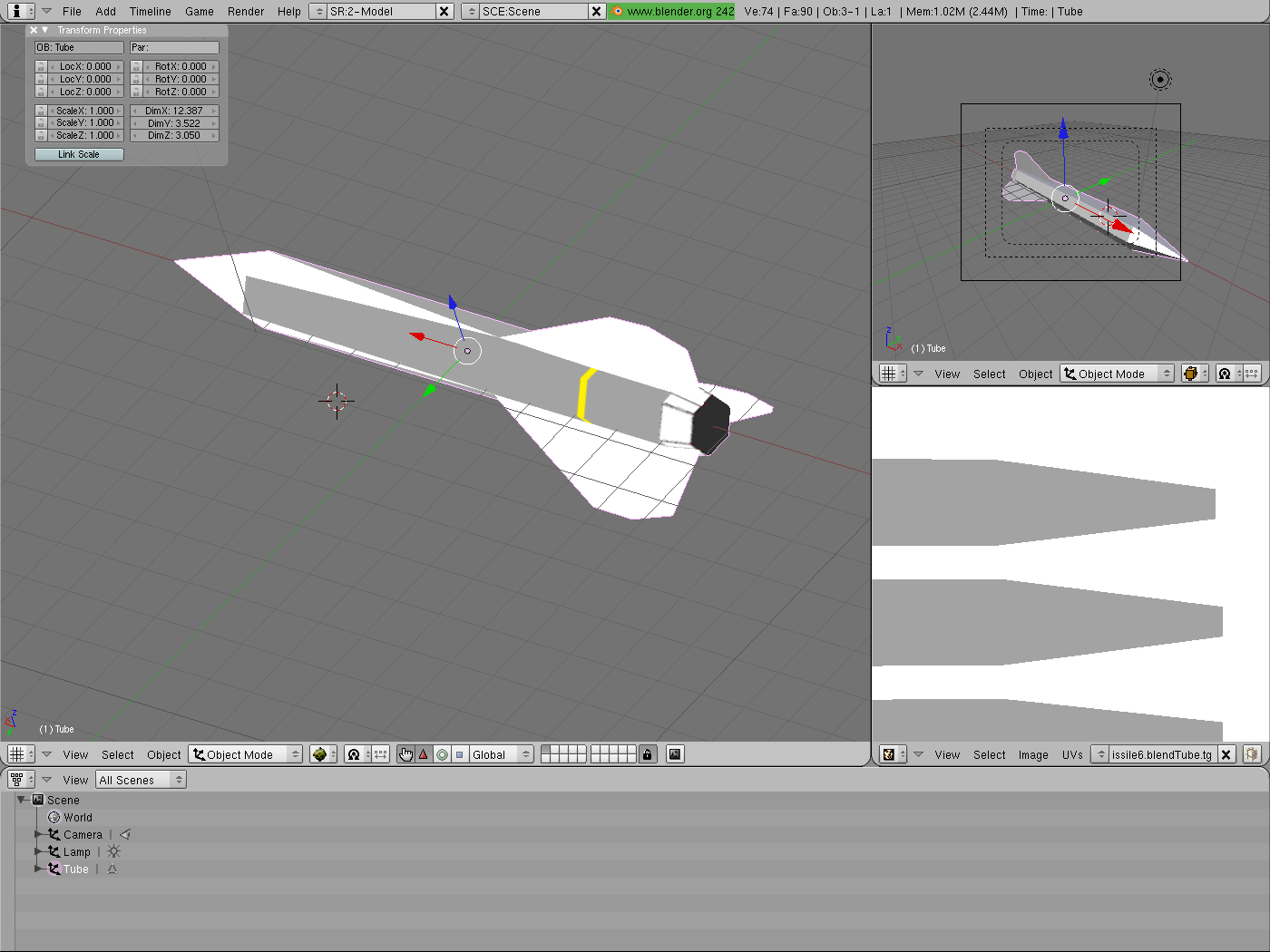The height and width of the screenshot is (952, 1270).
Task: Open the www.blender.org link
Action: (x=671, y=12)
